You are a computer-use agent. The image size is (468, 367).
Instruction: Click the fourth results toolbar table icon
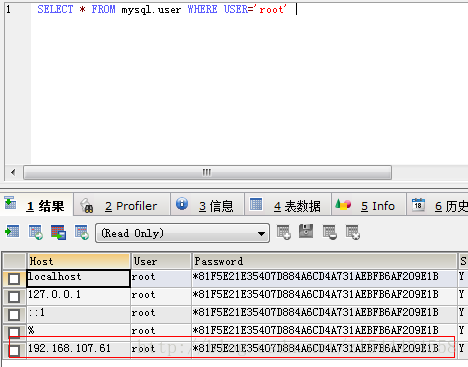[x=82, y=232]
